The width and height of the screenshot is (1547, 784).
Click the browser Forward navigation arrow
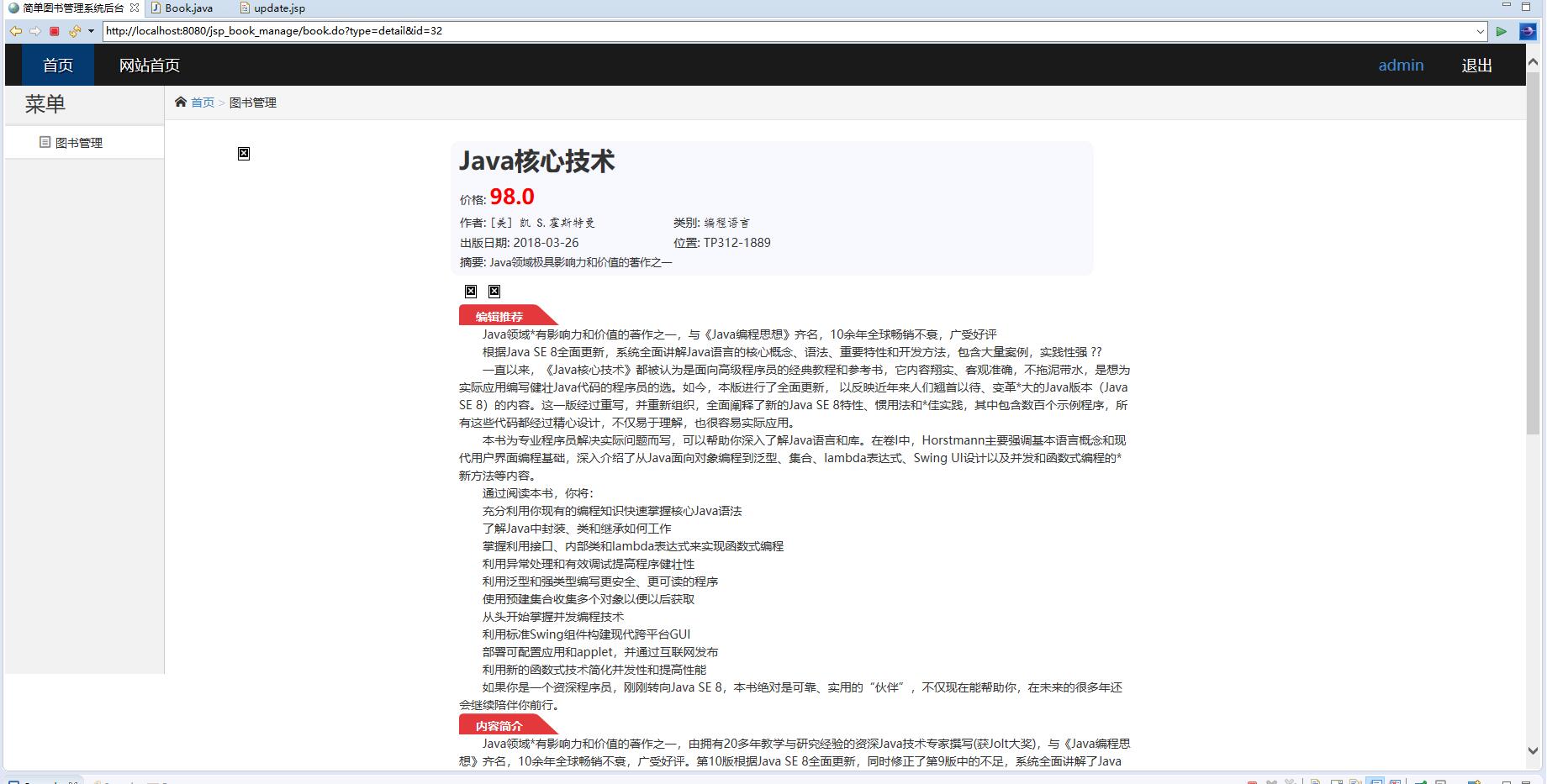pyautogui.click(x=35, y=31)
